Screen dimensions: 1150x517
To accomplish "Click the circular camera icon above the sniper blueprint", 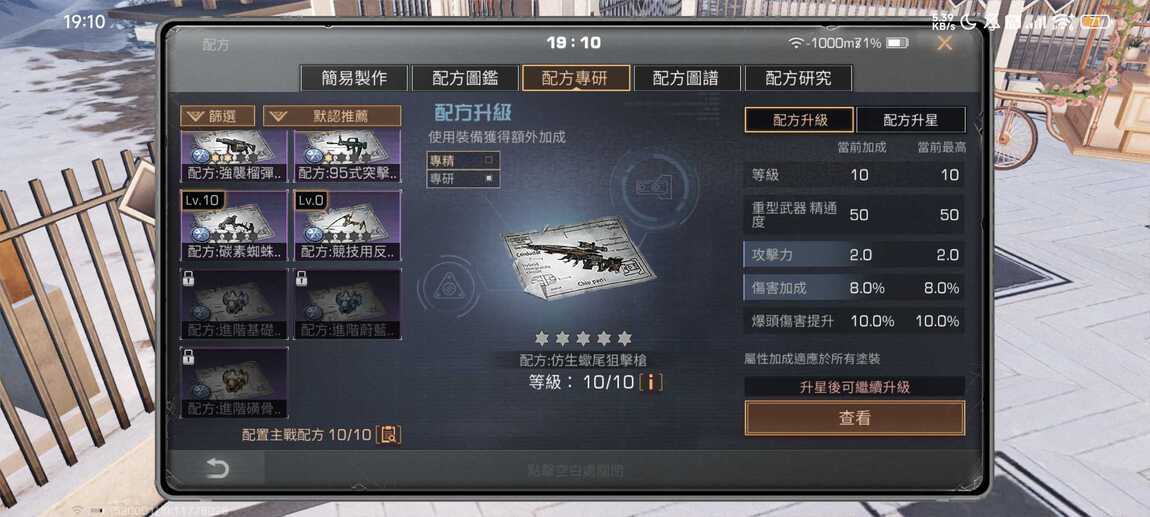I will coord(651,188).
